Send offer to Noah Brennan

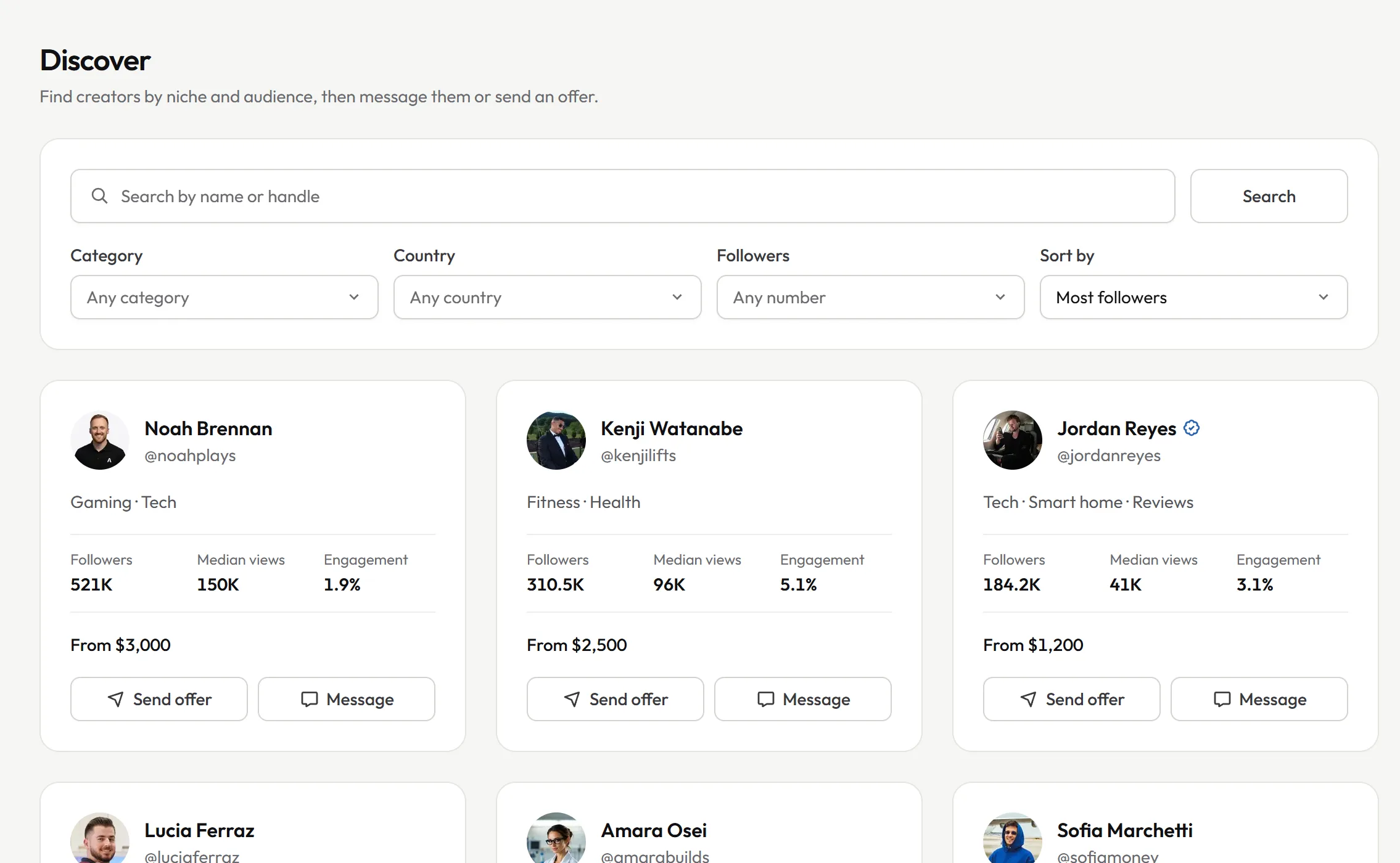click(x=159, y=699)
